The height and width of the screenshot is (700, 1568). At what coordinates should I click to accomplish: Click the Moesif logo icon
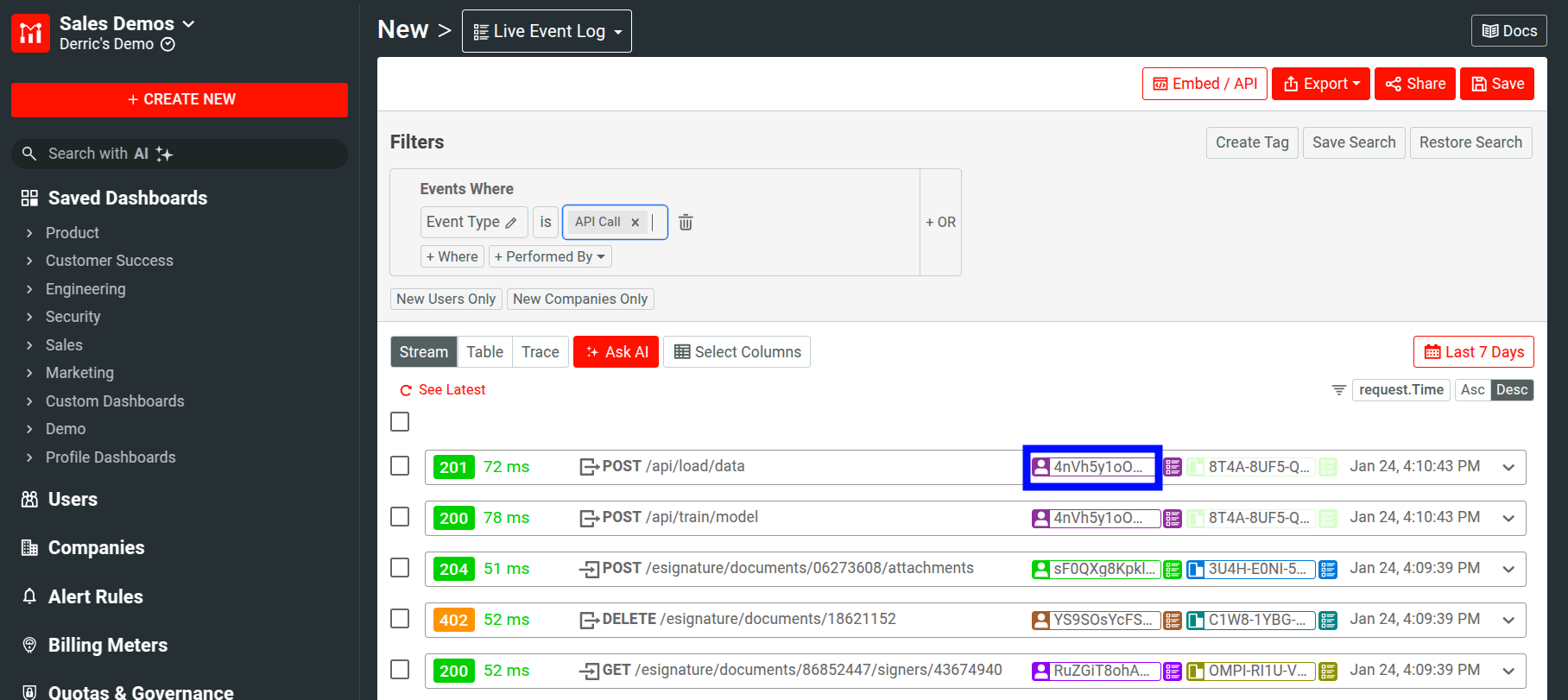pos(30,33)
